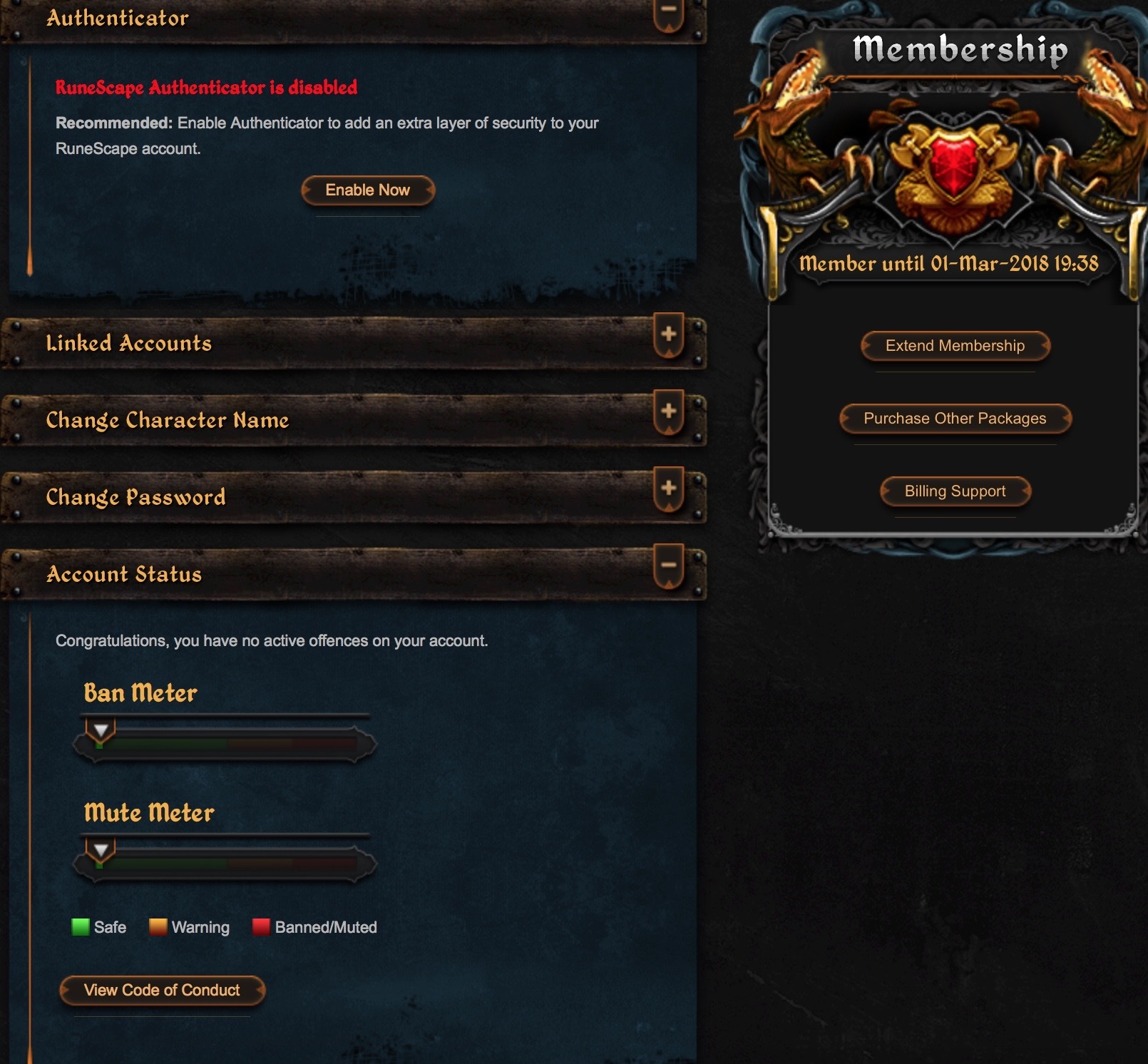Viewport: 1148px width, 1064px height.
Task: Open Extend Membership
Action: coord(955,346)
